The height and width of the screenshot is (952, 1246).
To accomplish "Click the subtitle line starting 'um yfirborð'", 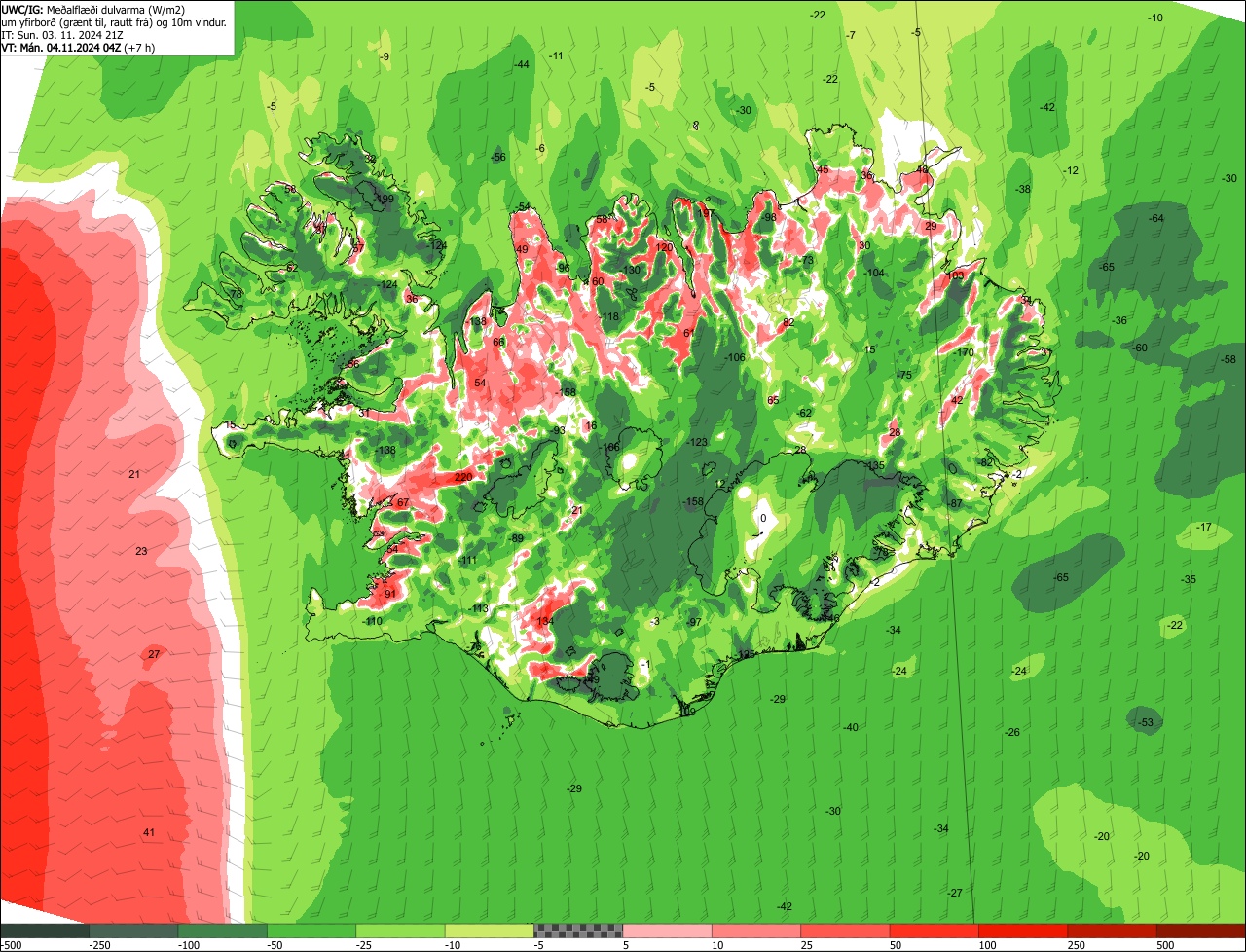I will tap(115, 22).
